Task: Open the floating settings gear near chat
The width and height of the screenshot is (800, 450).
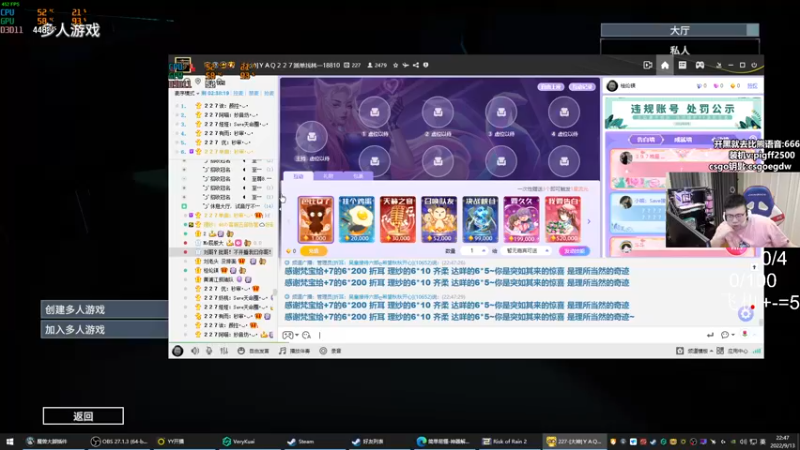Action: [x=745, y=313]
